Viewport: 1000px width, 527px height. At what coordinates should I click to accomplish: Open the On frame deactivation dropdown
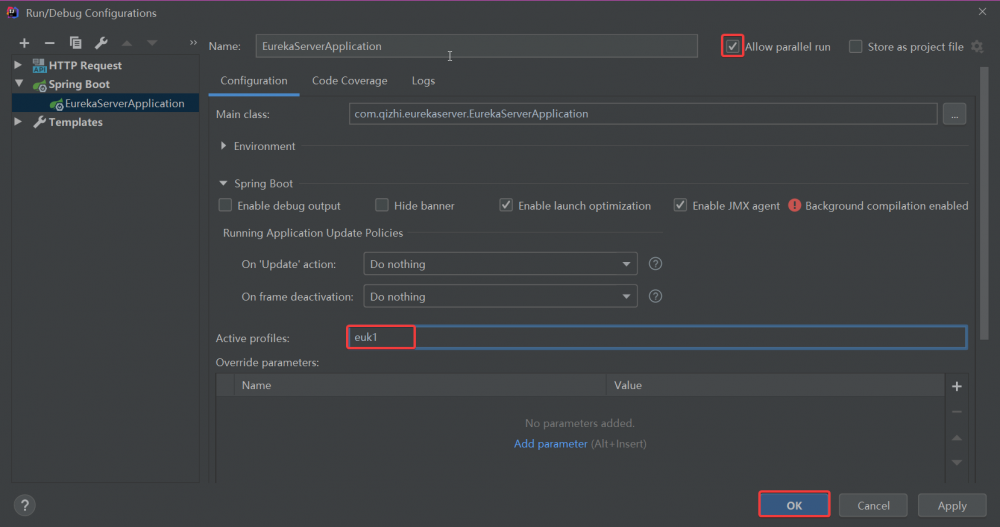[x=499, y=297]
